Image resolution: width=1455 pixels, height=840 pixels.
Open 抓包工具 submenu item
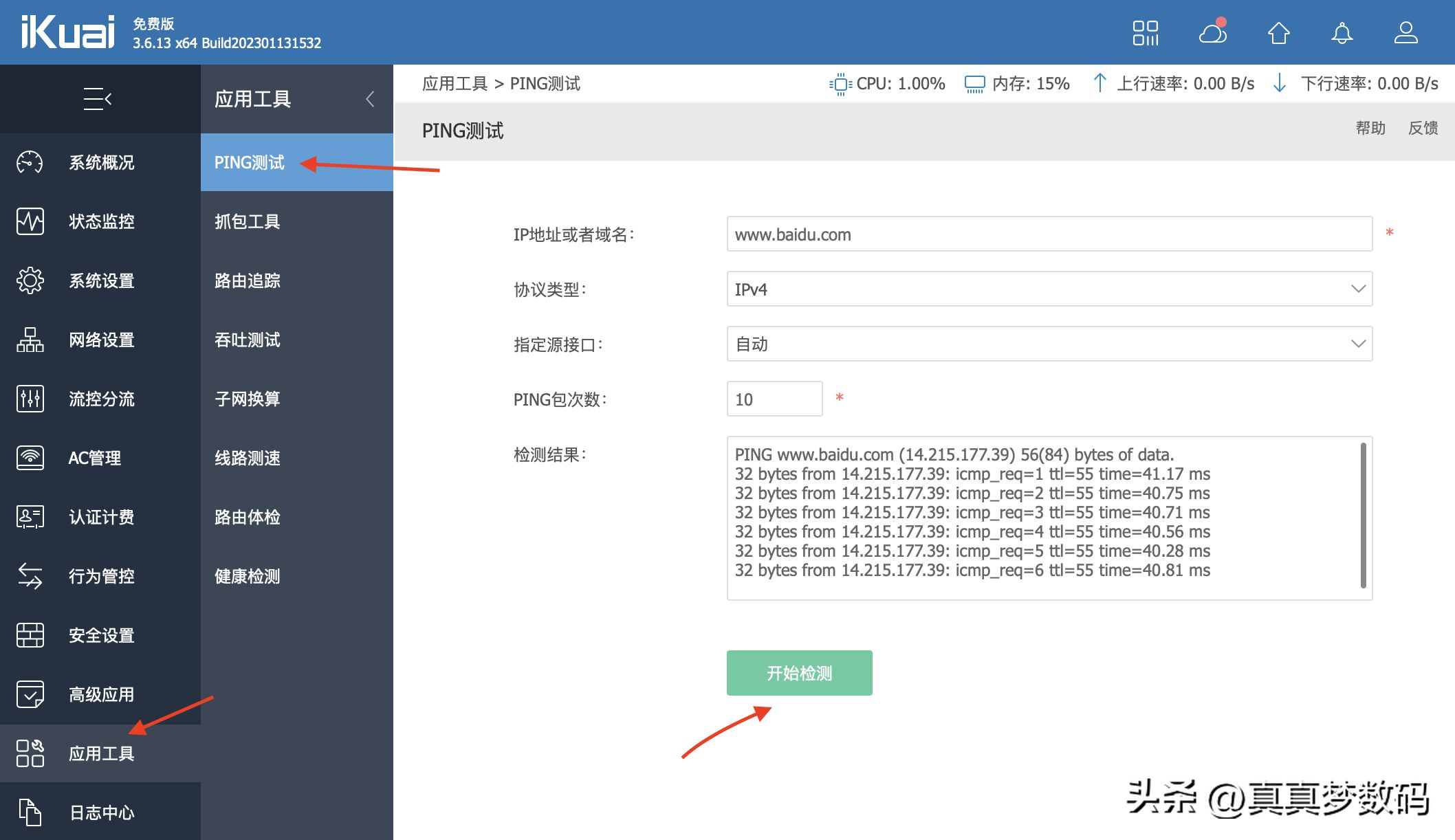click(297, 221)
